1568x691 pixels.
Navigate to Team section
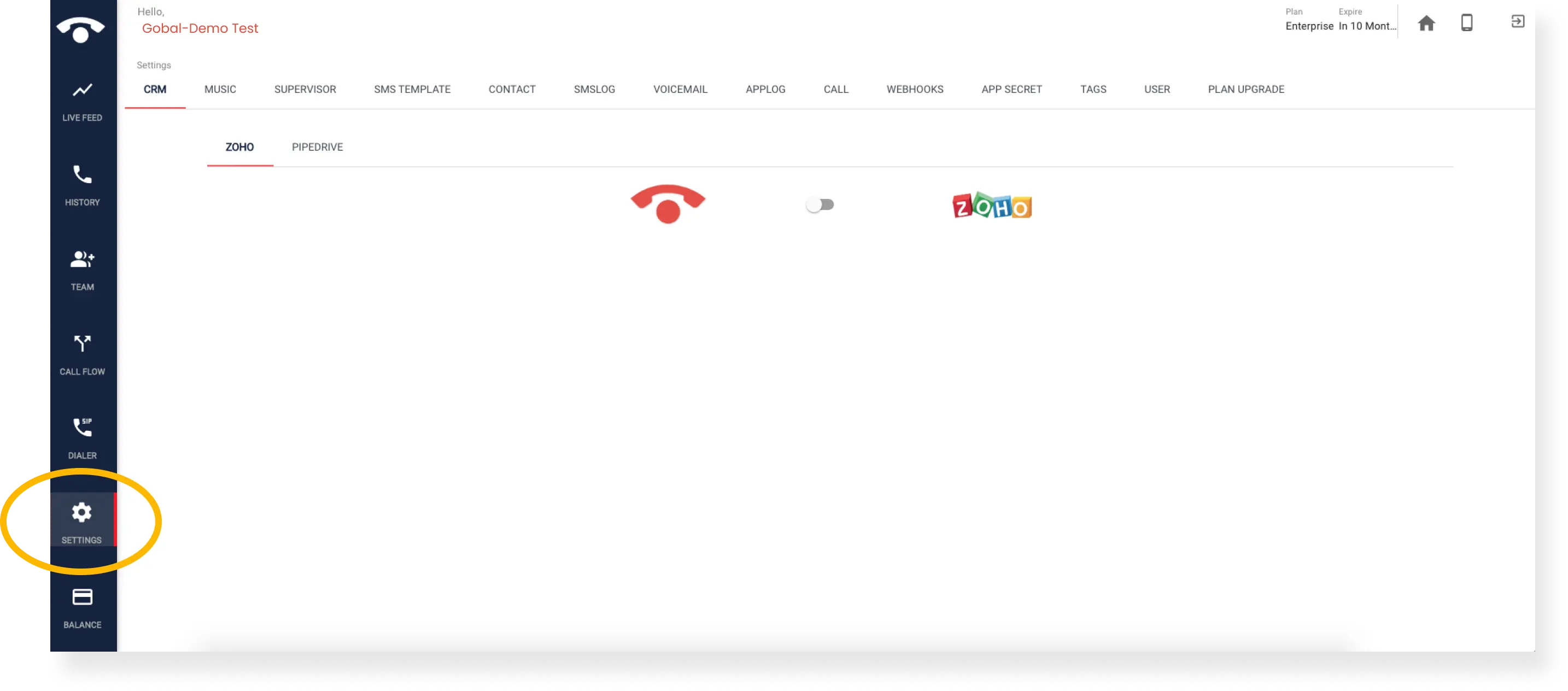[x=82, y=270]
